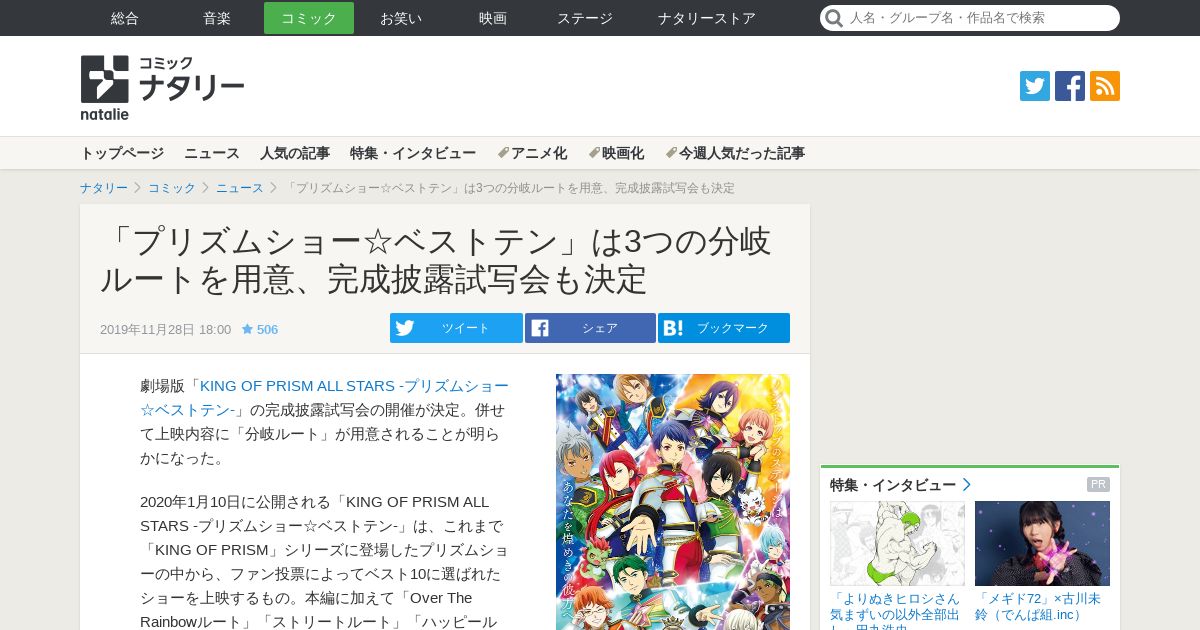Go to コミック breadcrumb link
This screenshot has height=630, width=1200.
tap(172, 188)
